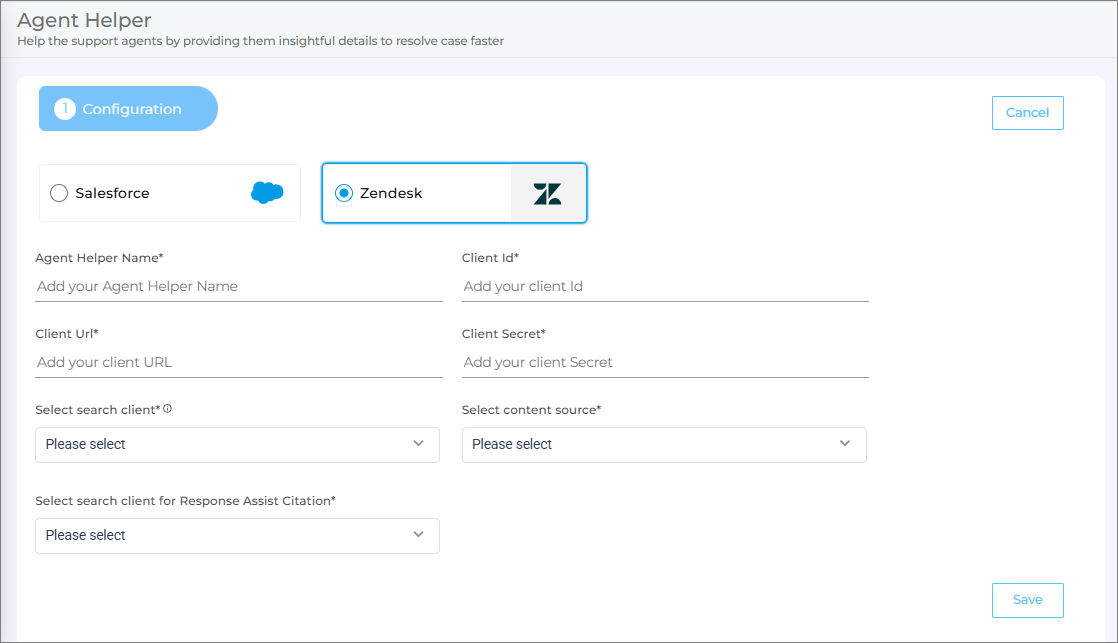The width and height of the screenshot is (1118, 643).
Task: Focus the Client Url input field
Action: tap(238, 362)
